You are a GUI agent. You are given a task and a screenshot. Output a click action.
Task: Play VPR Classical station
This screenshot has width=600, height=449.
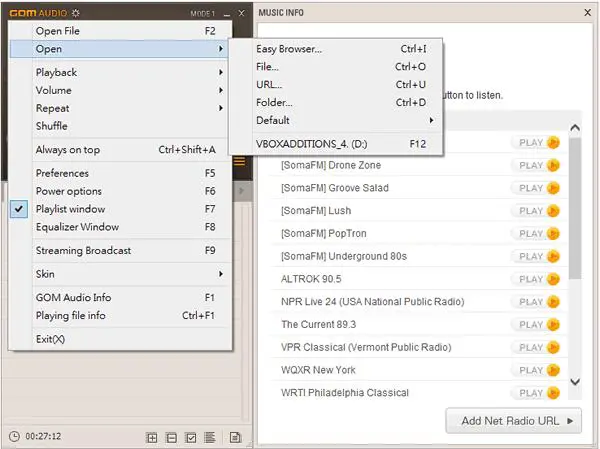coord(535,348)
